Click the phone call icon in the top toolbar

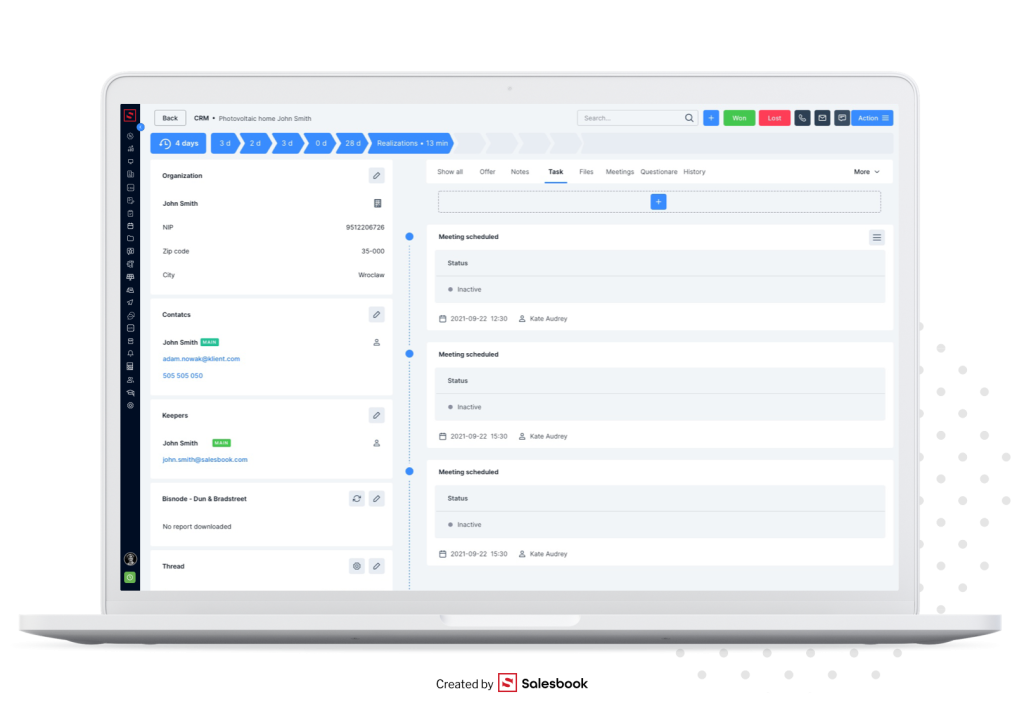(802, 117)
